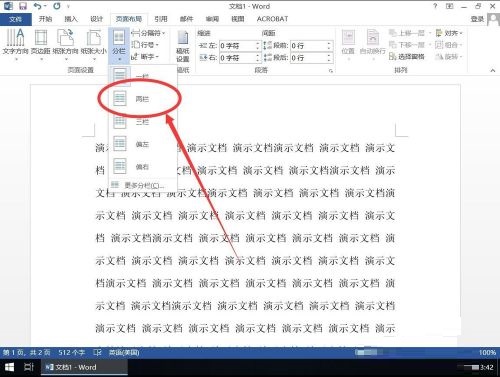Click 登录 (Sign in) link

click(x=477, y=19)
